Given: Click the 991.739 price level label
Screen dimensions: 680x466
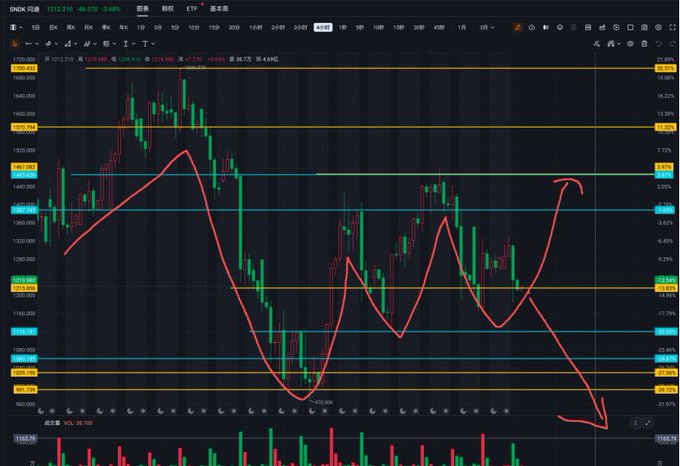Looking at the screenshot, I should pyautogui.click(x=26, y=390).
